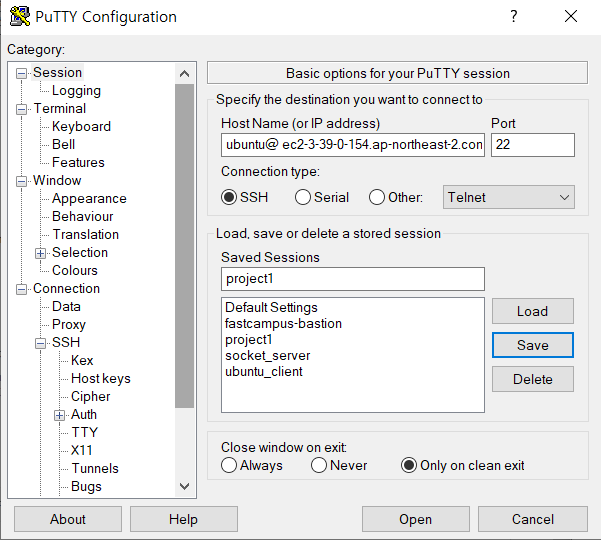Expand the Selection tree node
The width and height of the screenshot is (601, 540).
click(40, 253)
